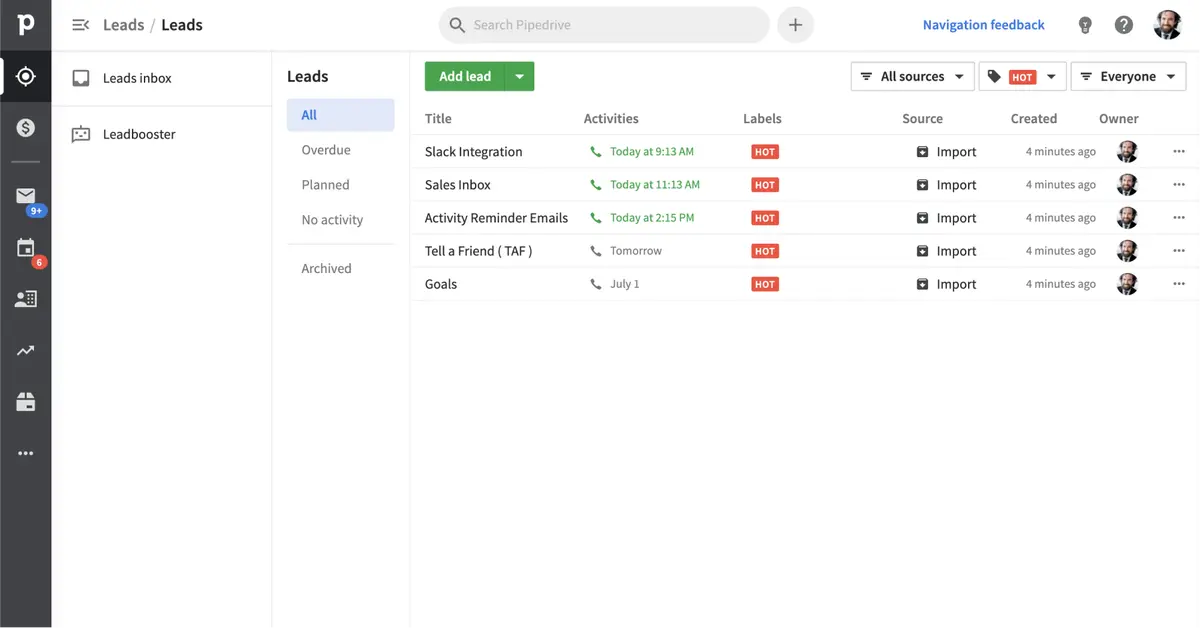Open the More ellipsis icon in sidebar
The height and width of the screenshot is (628, 1200).
point(26,453)
